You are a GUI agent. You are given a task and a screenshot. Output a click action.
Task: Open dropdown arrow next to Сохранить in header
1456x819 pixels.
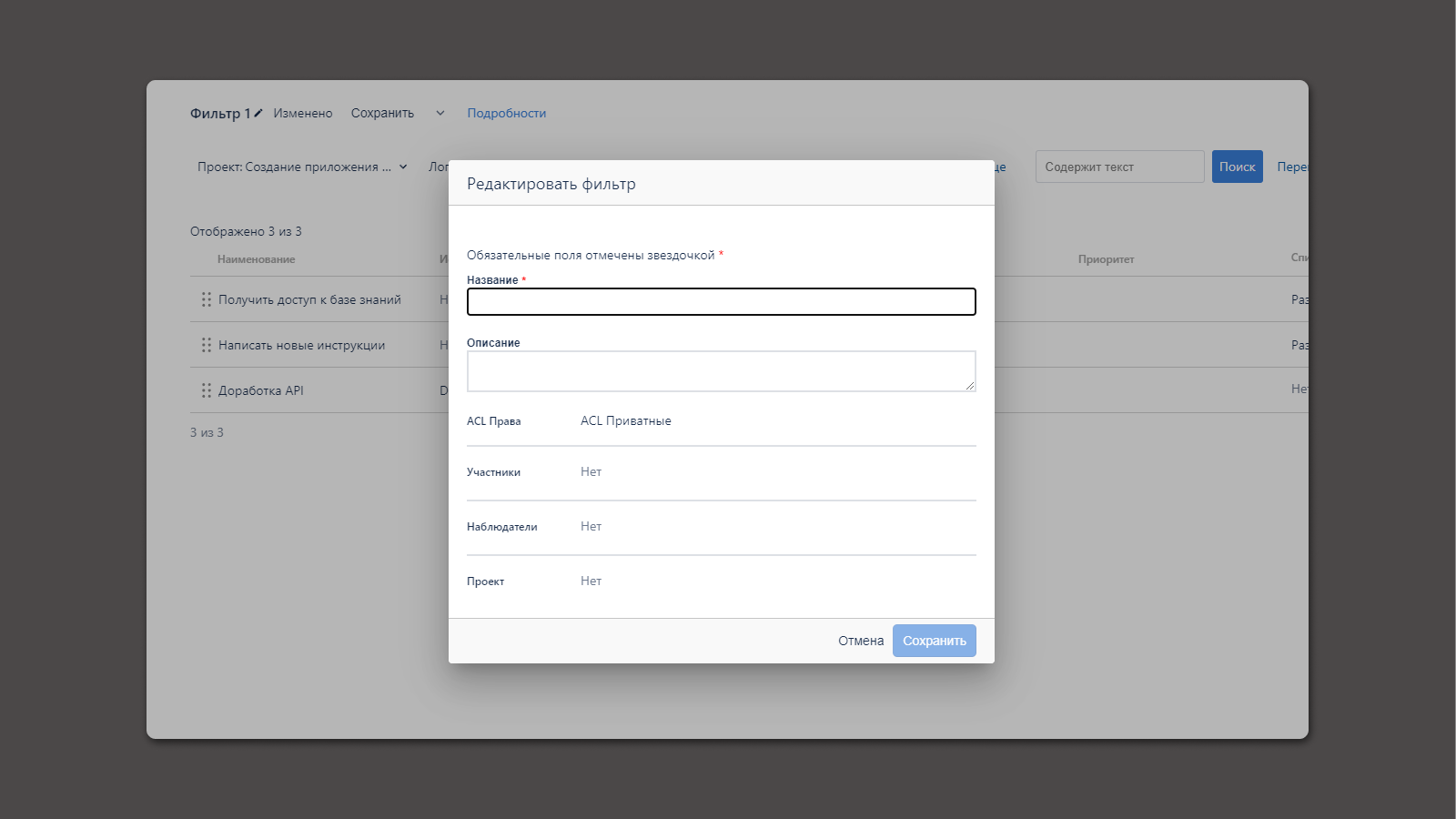440,113
